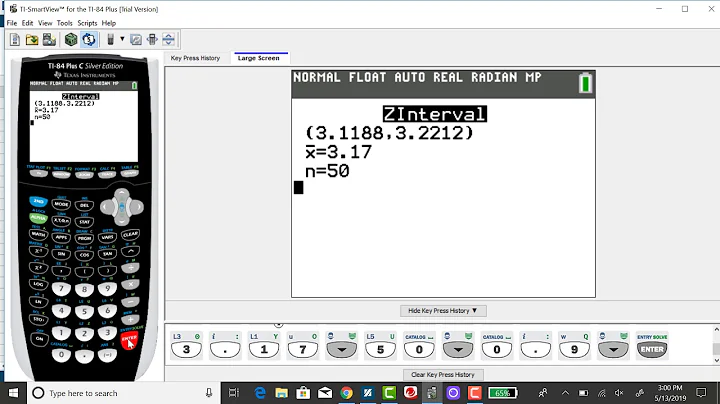The width and height of the screenshot is (720, 404).
Task: Click the ON key on calculator
Action: (39, 339)
